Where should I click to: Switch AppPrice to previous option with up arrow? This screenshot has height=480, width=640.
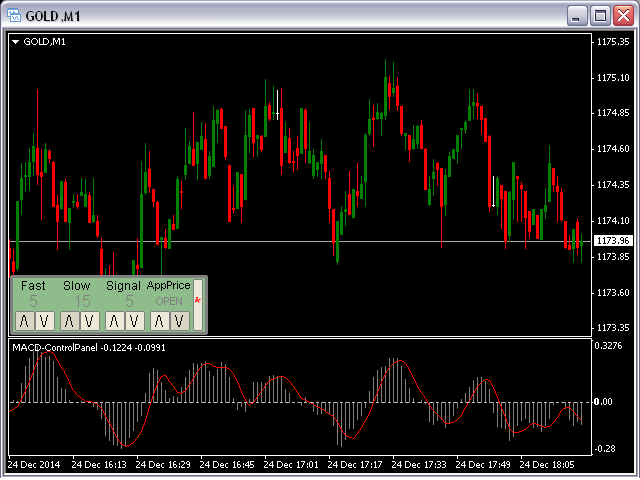[159, 321]
